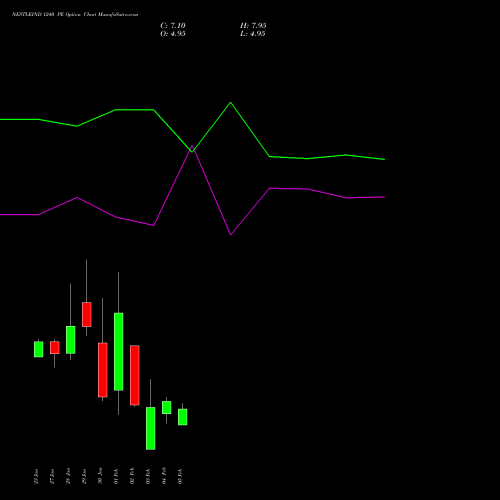Select the open value "O: 4.95"
Viewport: 500px width, 500px height.
click(173, 34)
